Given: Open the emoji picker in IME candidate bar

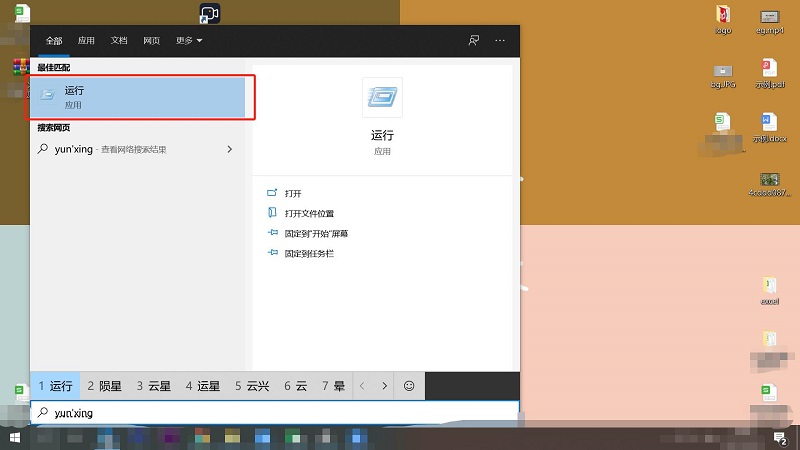Looking at the screenshot, I should tap(409, 385).
